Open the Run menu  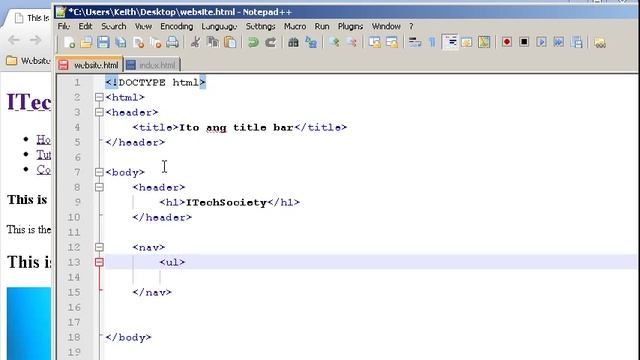click(x=322, y=26)
